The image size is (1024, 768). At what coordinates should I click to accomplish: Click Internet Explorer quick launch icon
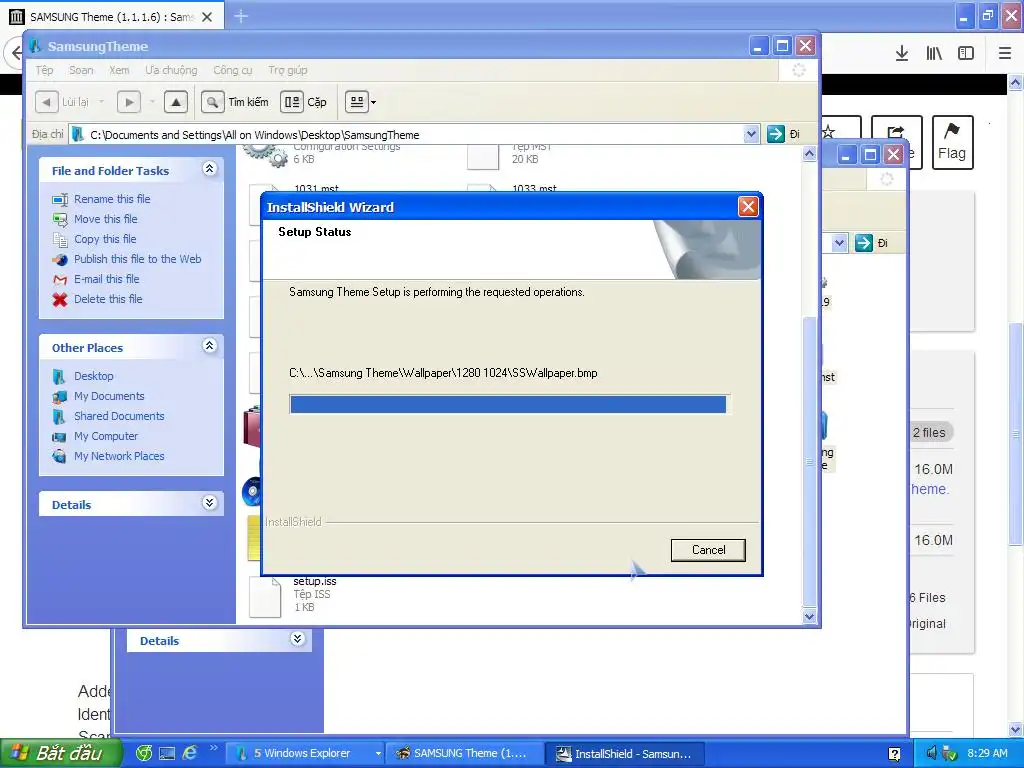(x=190, y=753)
